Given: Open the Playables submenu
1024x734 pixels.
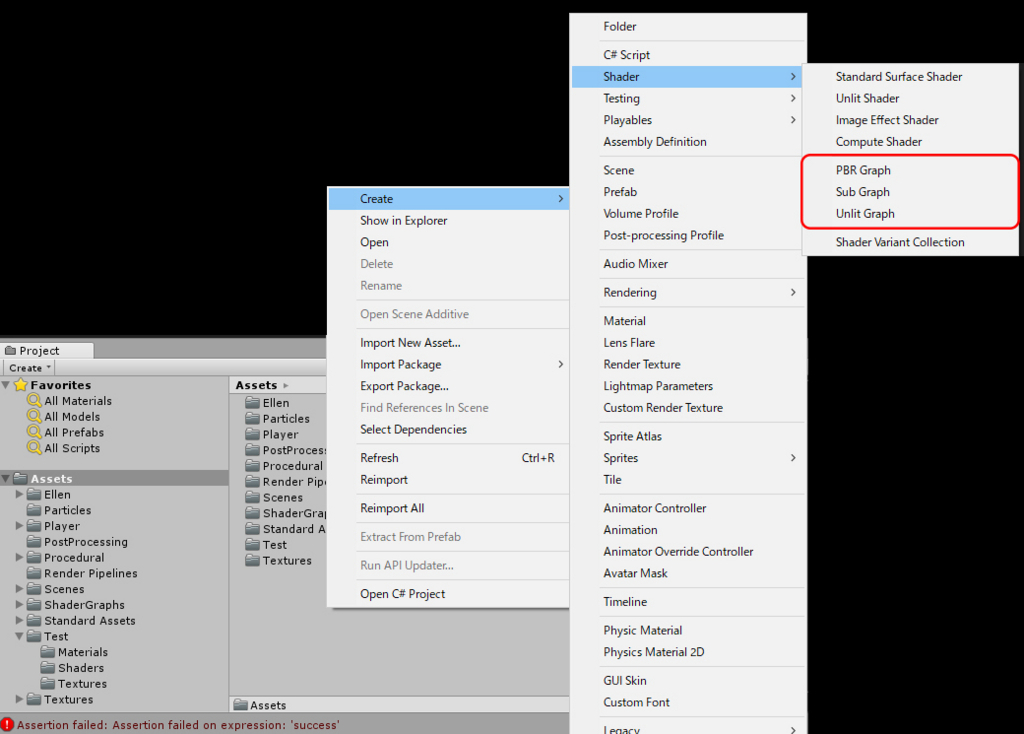Looking at the screenshot, I should point(688,120).
